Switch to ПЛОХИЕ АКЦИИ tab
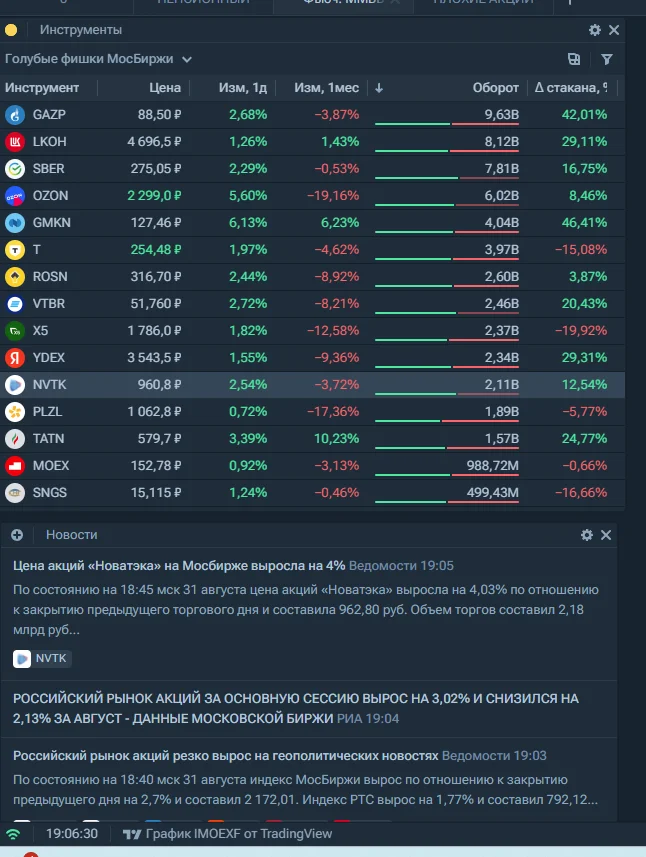Image resolution: width=646 pixels, height=857 pixels. click(483, 3)
